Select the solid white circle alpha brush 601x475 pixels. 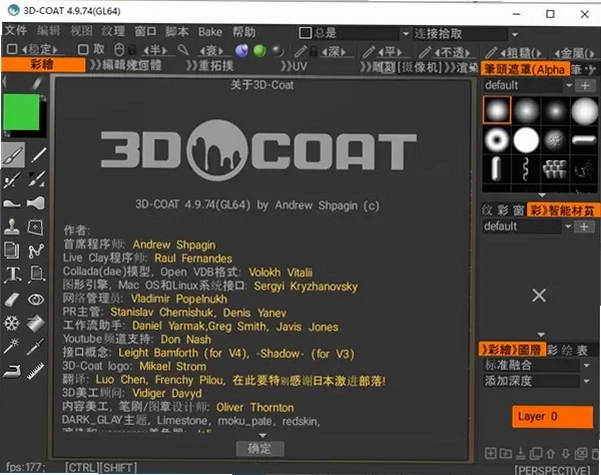coord(525,140)
